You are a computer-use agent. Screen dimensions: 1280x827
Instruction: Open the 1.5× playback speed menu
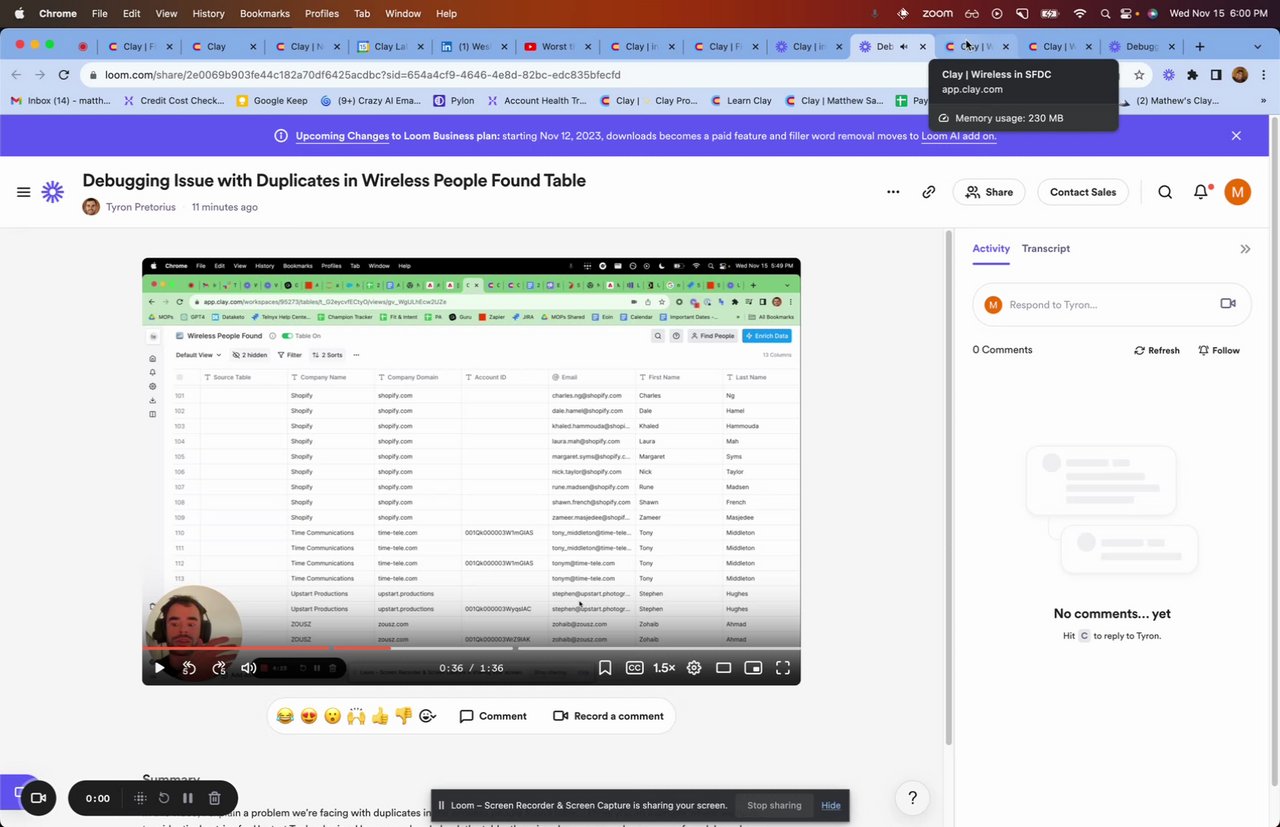click(x=664, y=668)
